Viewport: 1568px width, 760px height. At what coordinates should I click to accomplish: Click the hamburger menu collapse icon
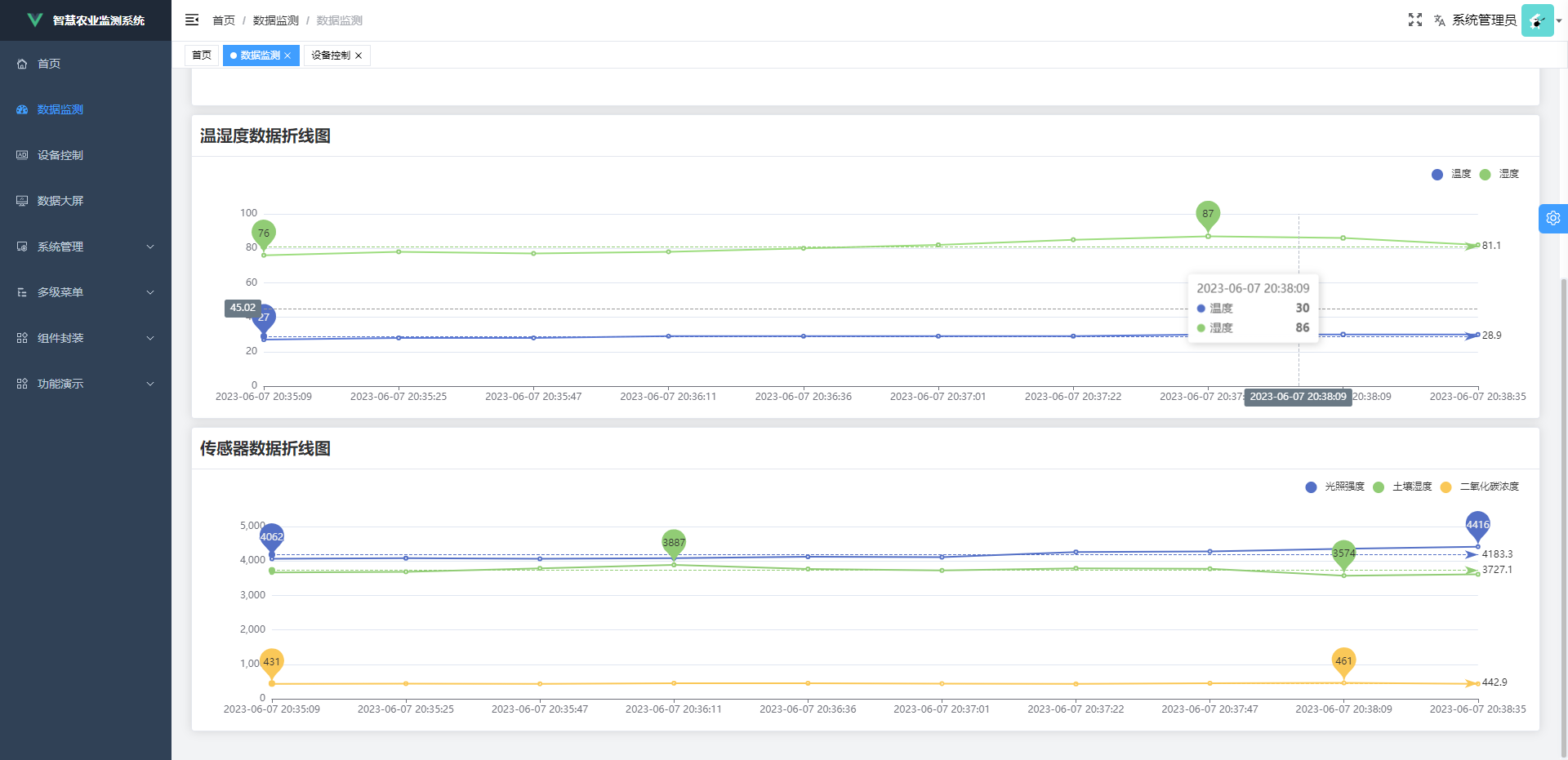192,20
